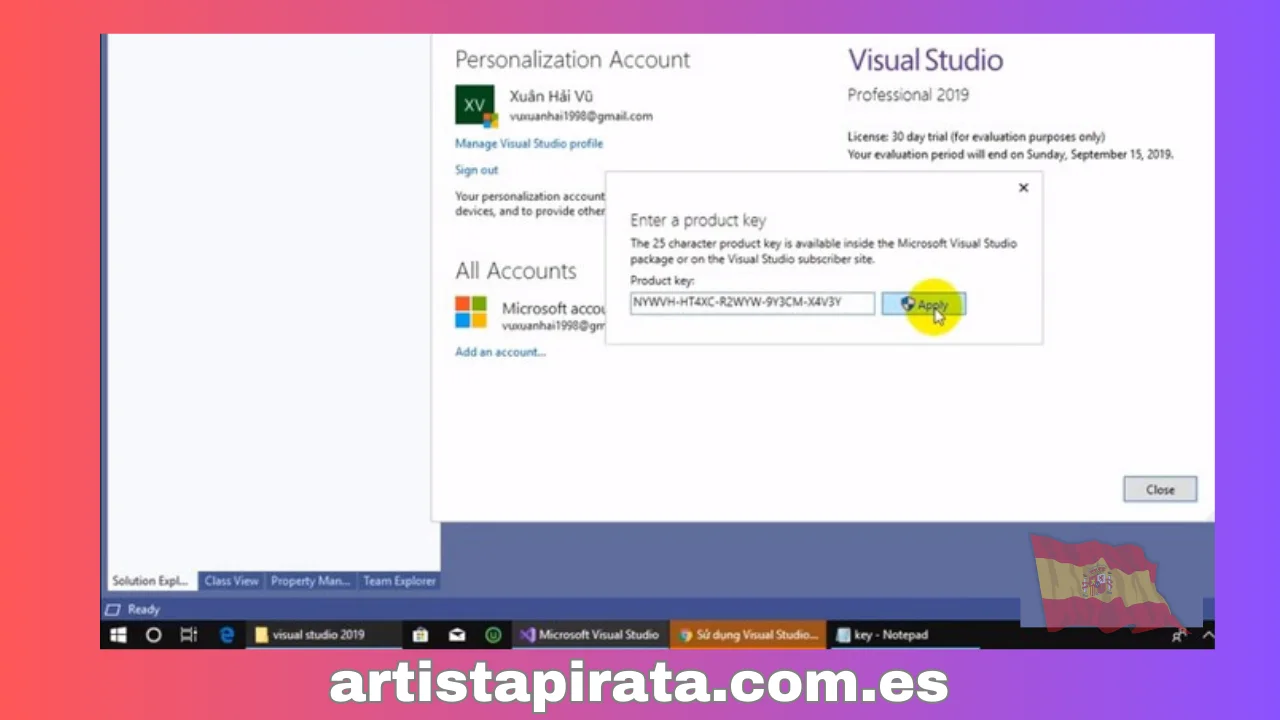The height and width of the screenshot is (720, 1280).
Task: Switch to the Property Manager tab
Action: click(310, 581)
